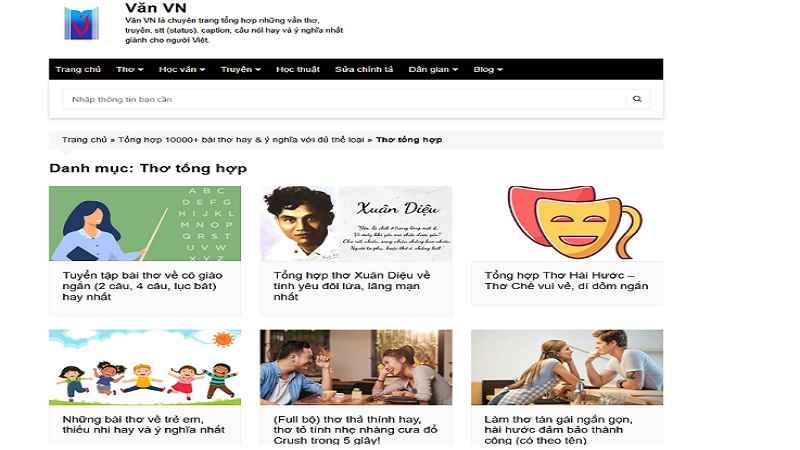
Task: Expand the Dân gian dropdown menu
Action: [x=433, y=69]
